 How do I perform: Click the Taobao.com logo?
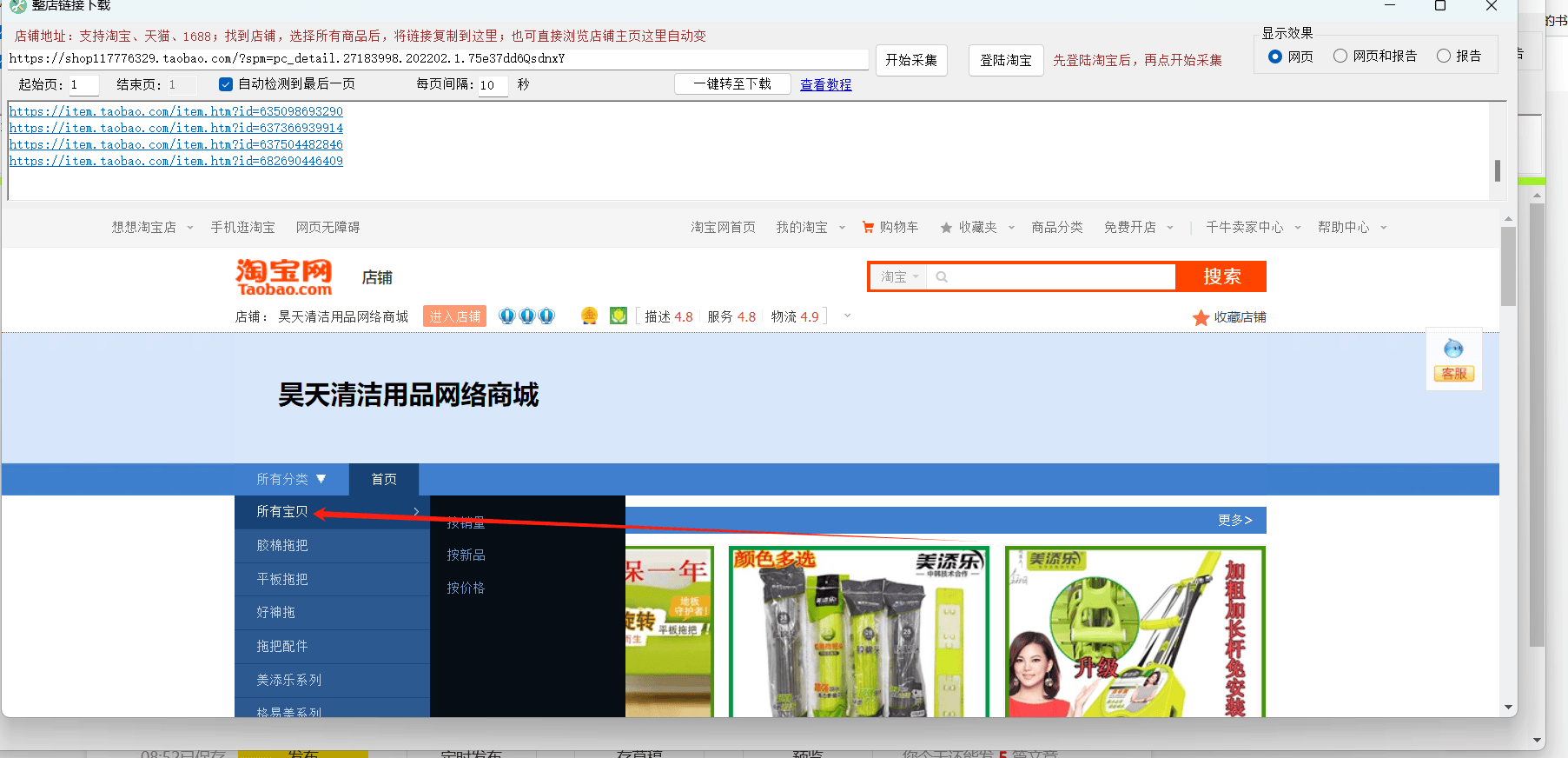[x=284, y=277]
